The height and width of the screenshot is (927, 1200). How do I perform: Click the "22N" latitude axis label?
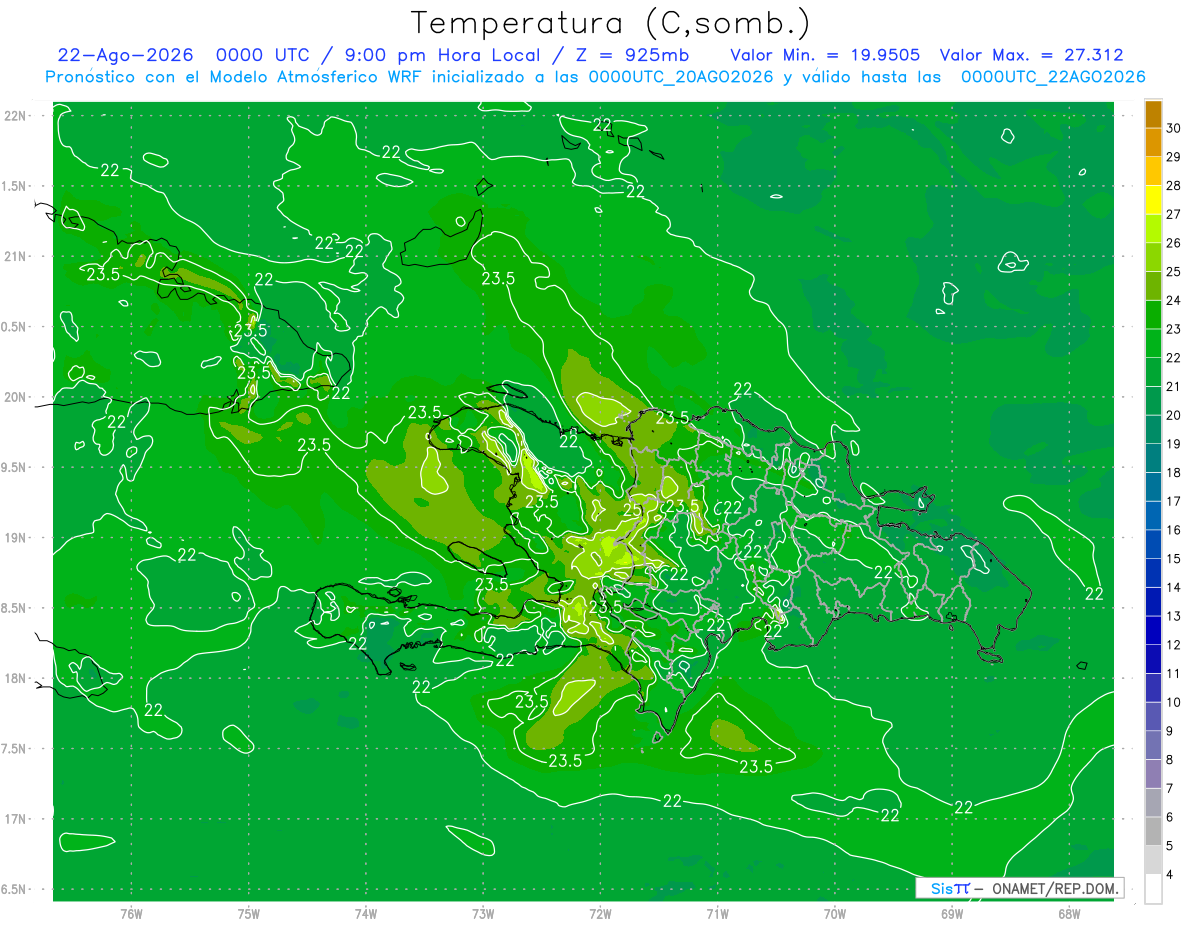(x=16, y=116)
